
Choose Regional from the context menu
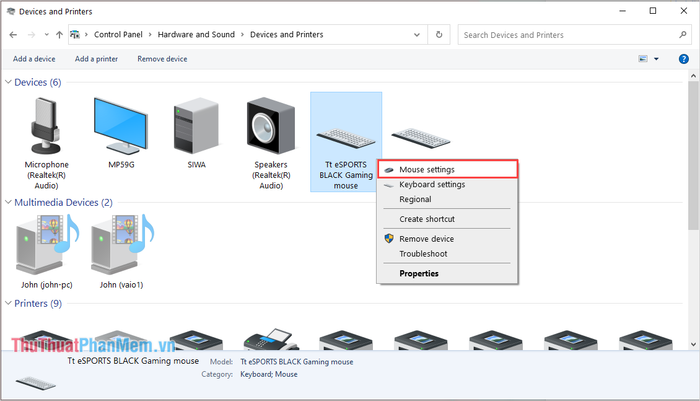point(446,199)
